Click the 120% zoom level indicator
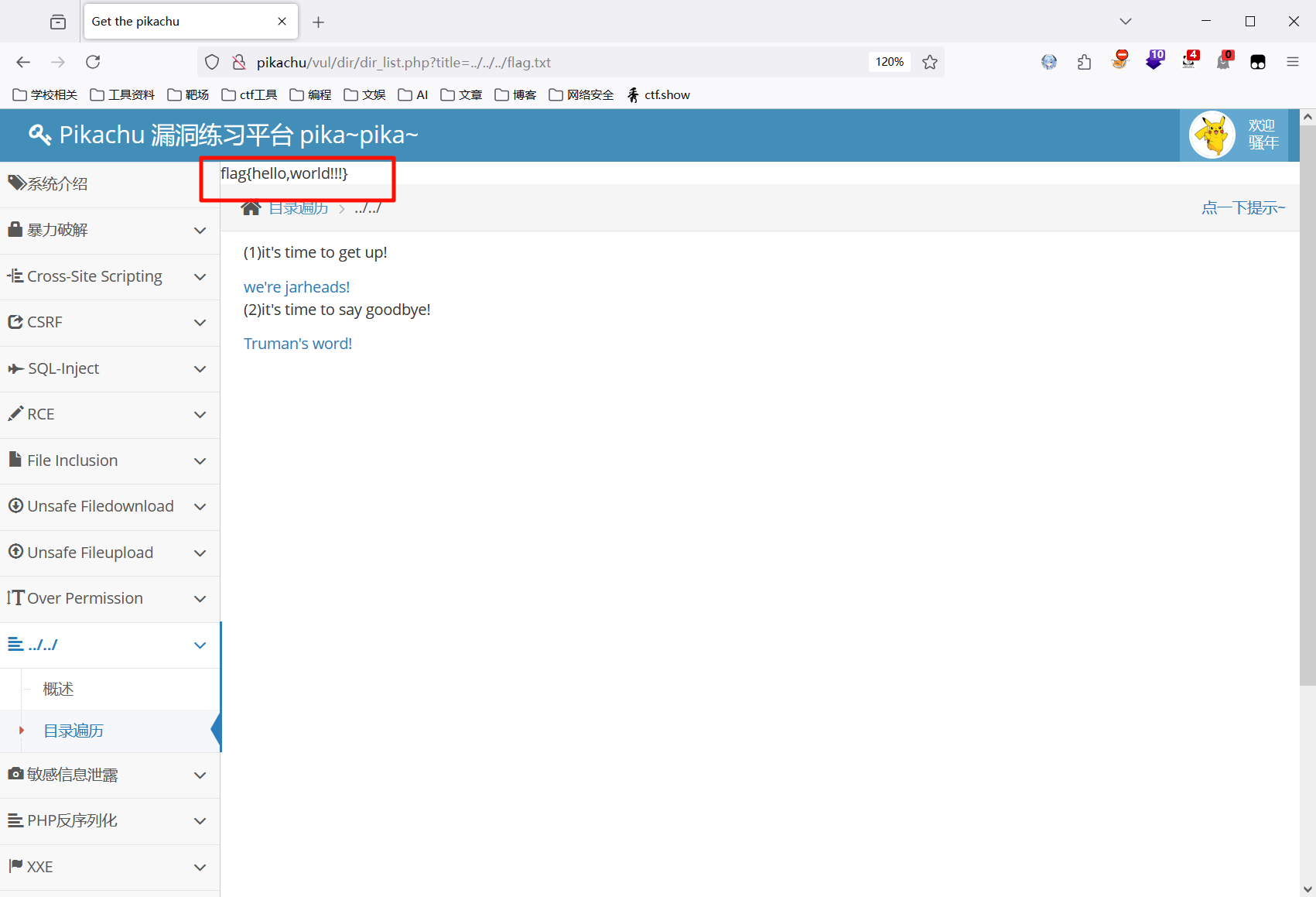Image resolution: width=1316 pixels, height=897 pixels. coord(890,62)
